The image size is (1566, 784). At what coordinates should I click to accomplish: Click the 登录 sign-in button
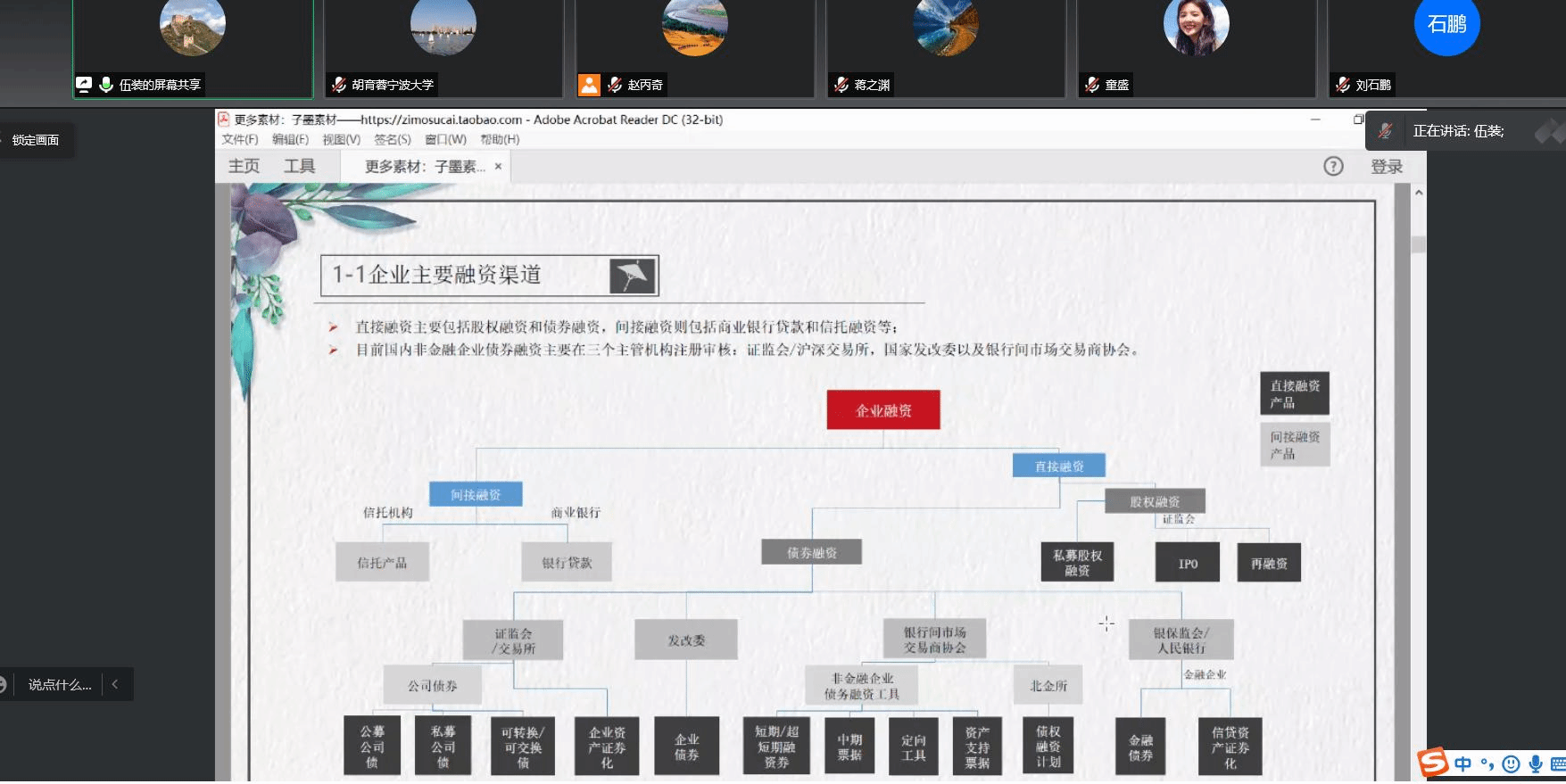pos(1386,167)
